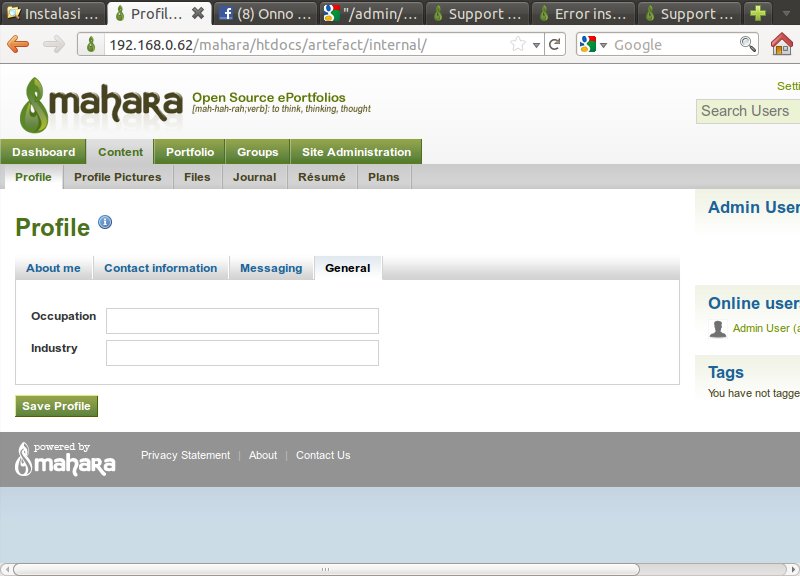The width and height of the screenshot is (800, 576).
Task: Switch to the Instalasi browser tab
Action: pyautogui.click(x=53, y=13)
